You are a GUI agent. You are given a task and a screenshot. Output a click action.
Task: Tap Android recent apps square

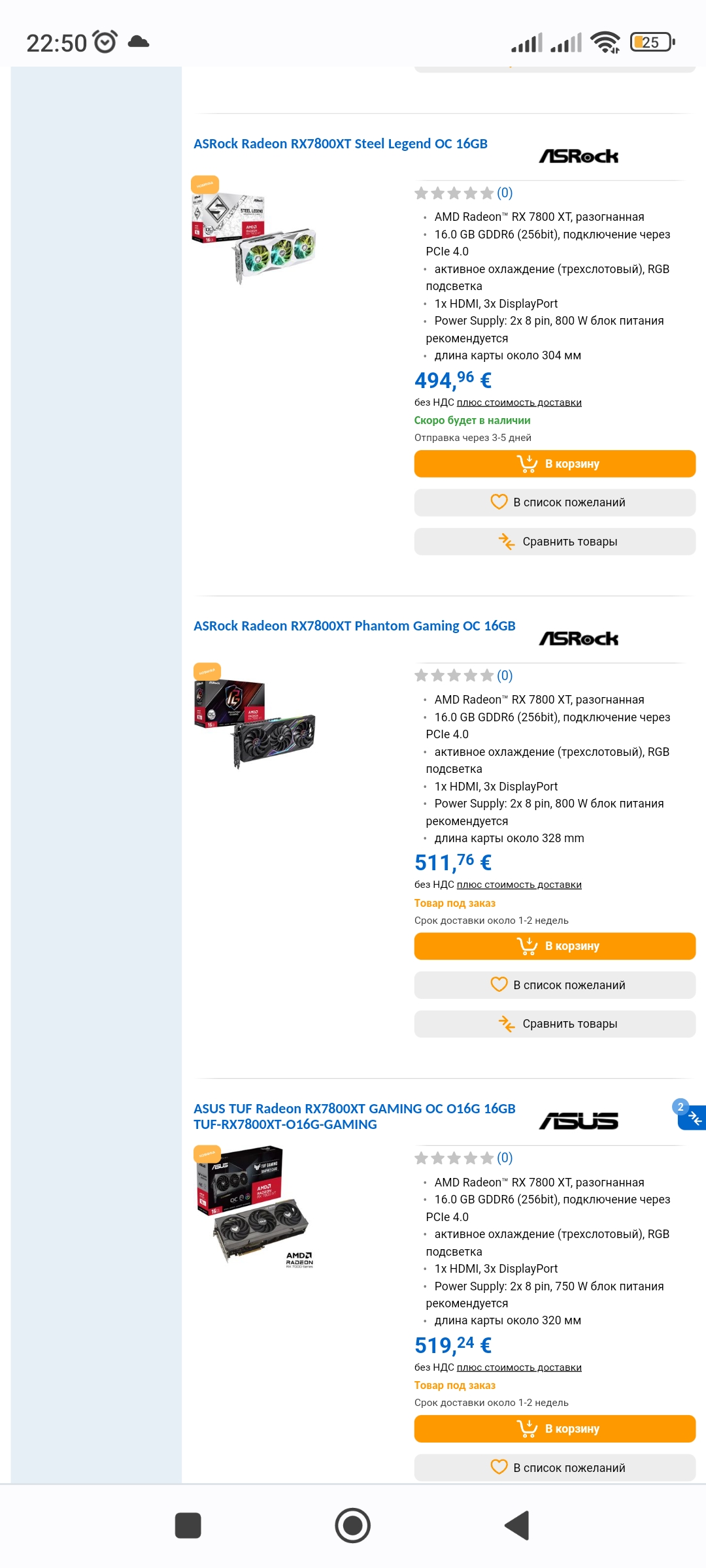(188, 1526)
